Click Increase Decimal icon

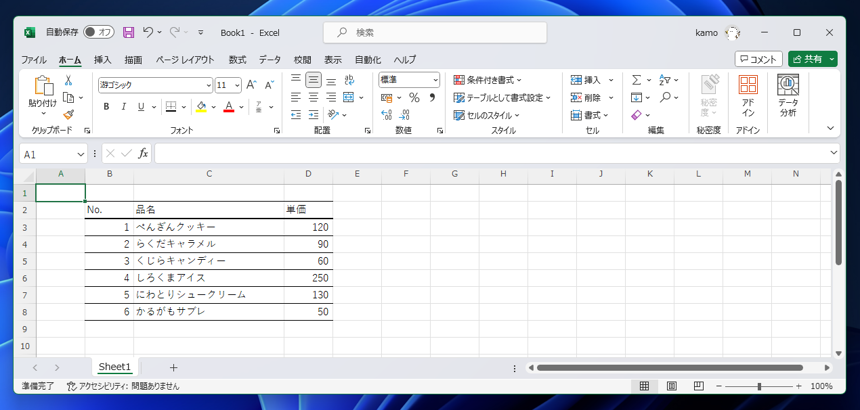387,115
